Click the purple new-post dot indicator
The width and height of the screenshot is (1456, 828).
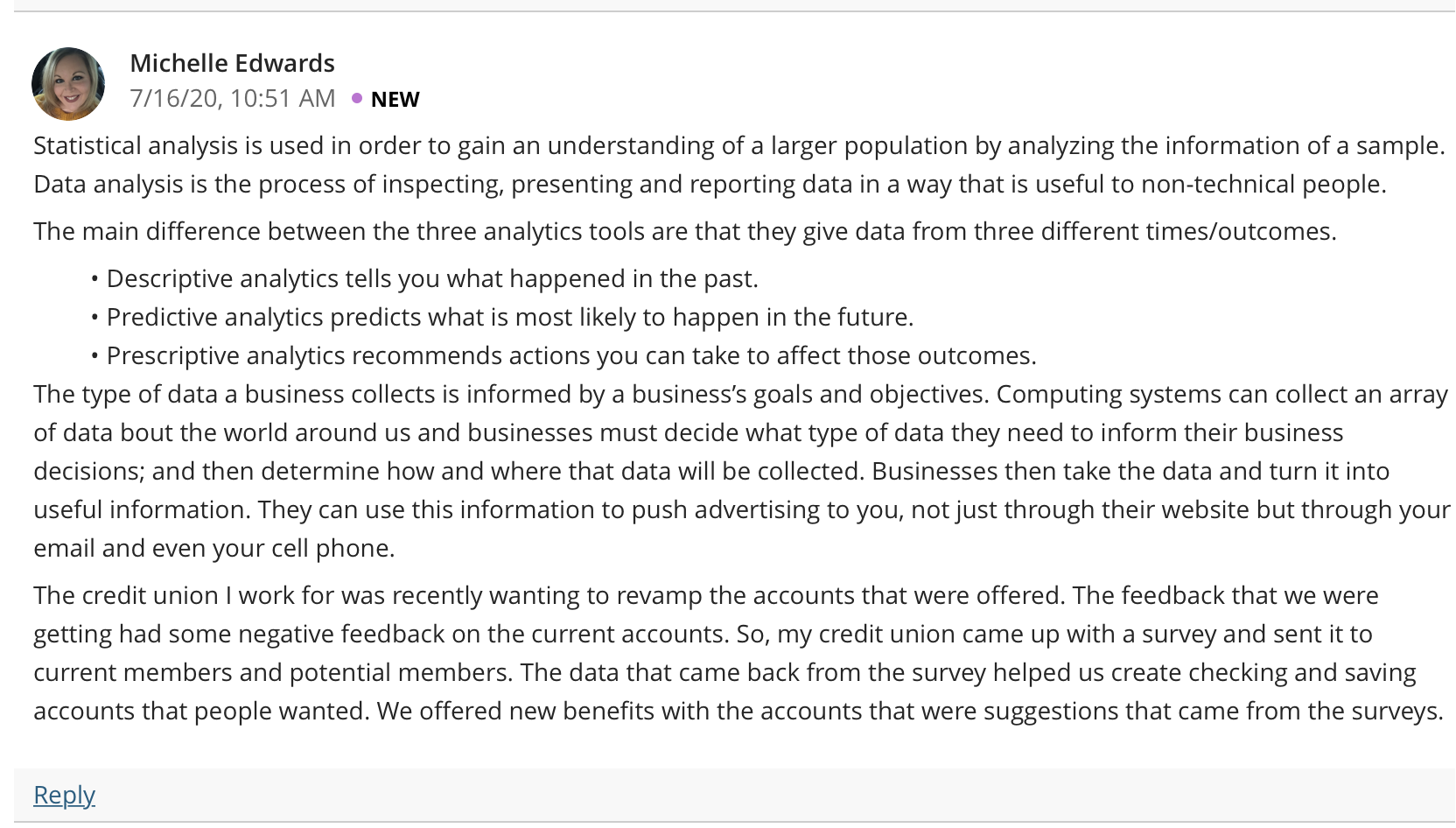357,98
